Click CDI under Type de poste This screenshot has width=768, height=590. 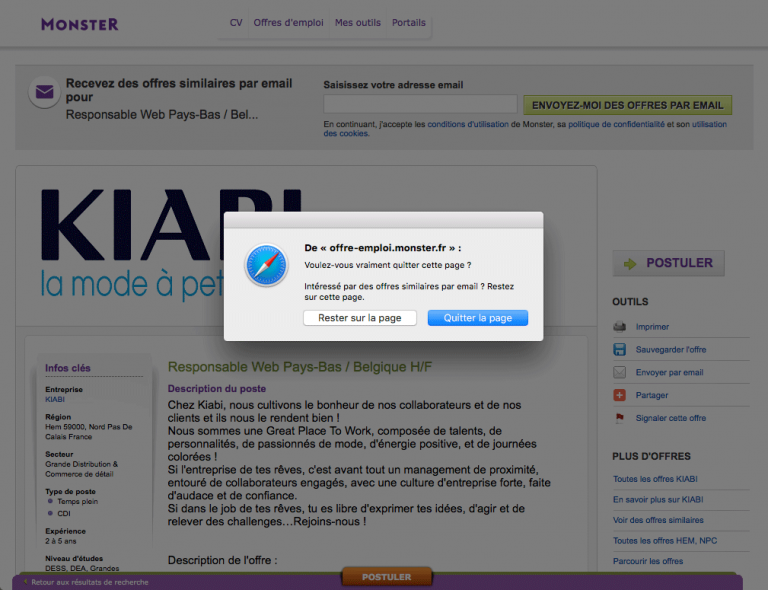pyautogui.click(x=64, y=513)
